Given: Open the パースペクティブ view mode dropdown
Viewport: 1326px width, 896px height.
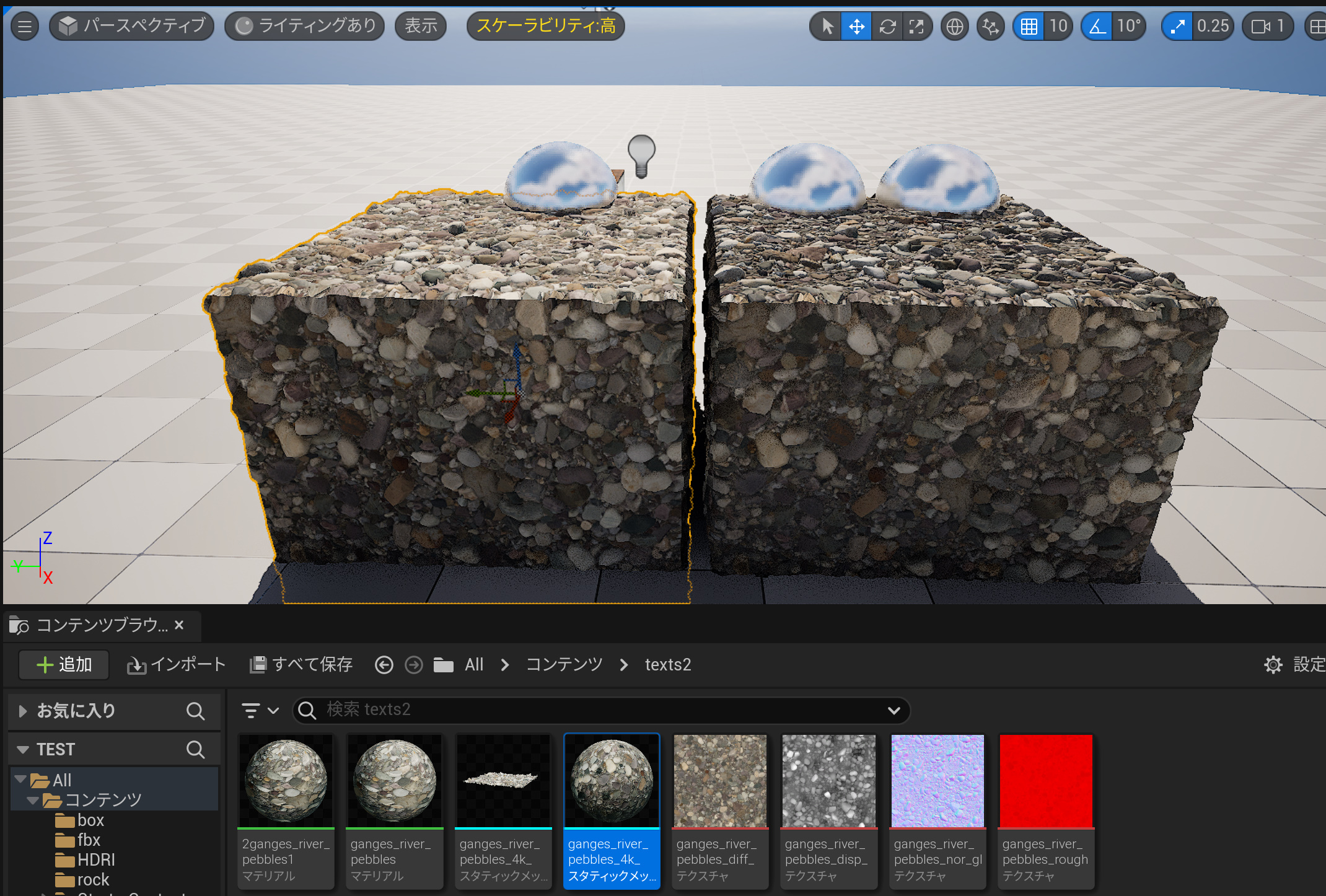Looking at the screenshot, I should click(x=132, y=26).
